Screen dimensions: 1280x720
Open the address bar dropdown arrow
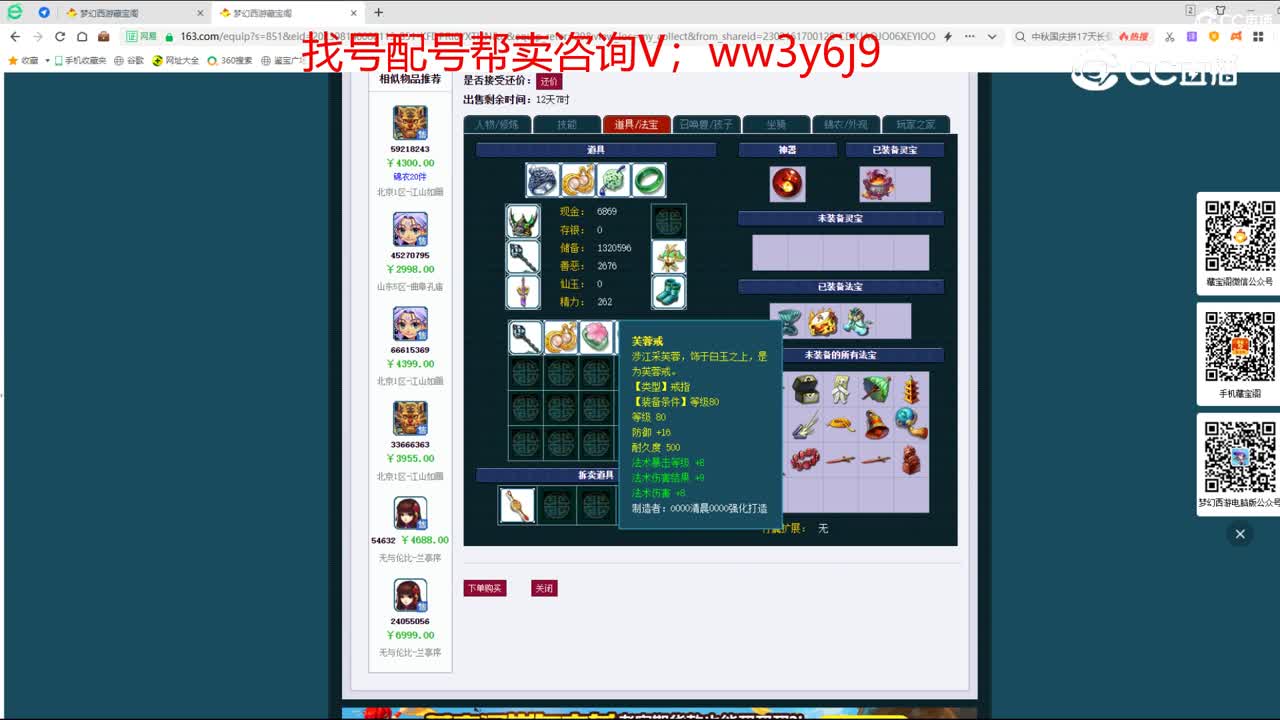tap(993, 35)
